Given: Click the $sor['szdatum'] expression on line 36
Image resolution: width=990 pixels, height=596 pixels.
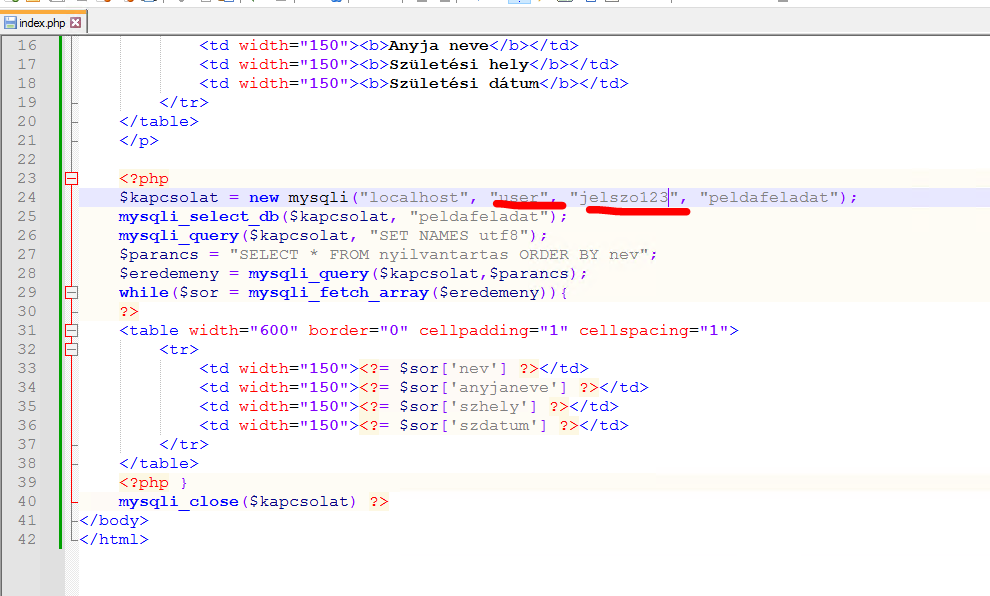Looking at the screenshot, I should [477, 426].
